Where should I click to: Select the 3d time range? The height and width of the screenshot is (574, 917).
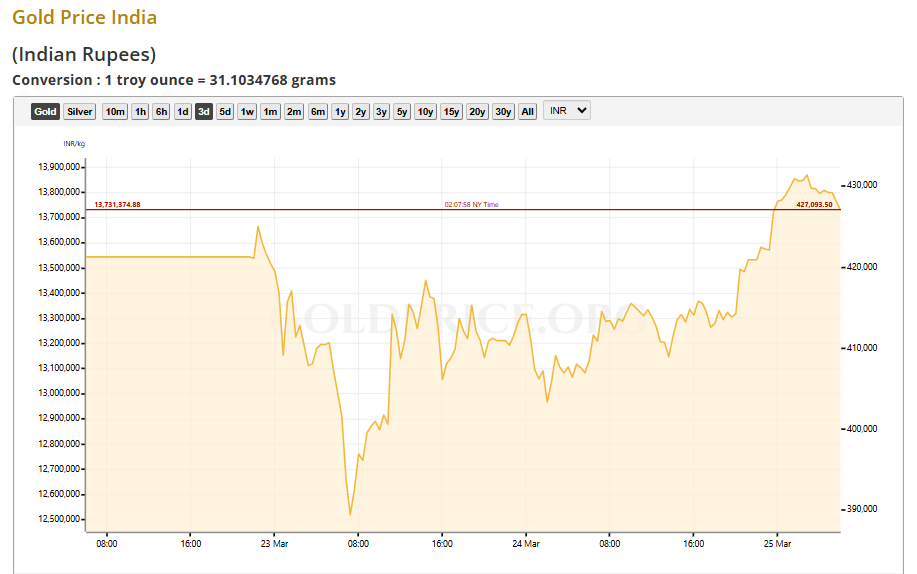coord(204,111)
